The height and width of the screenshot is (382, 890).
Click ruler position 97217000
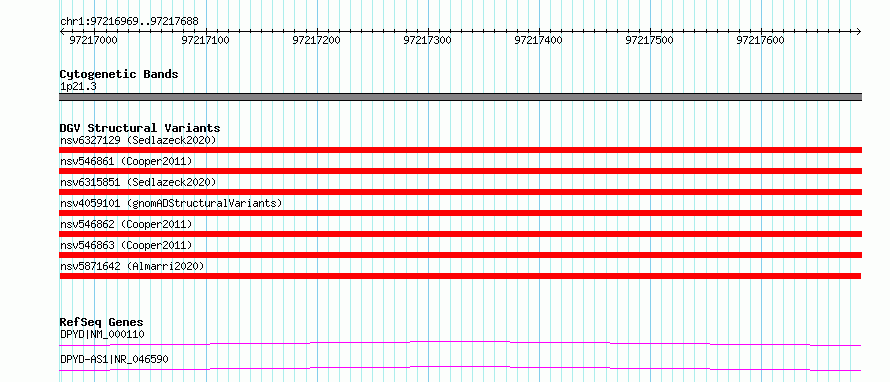(x=93, y=40)
